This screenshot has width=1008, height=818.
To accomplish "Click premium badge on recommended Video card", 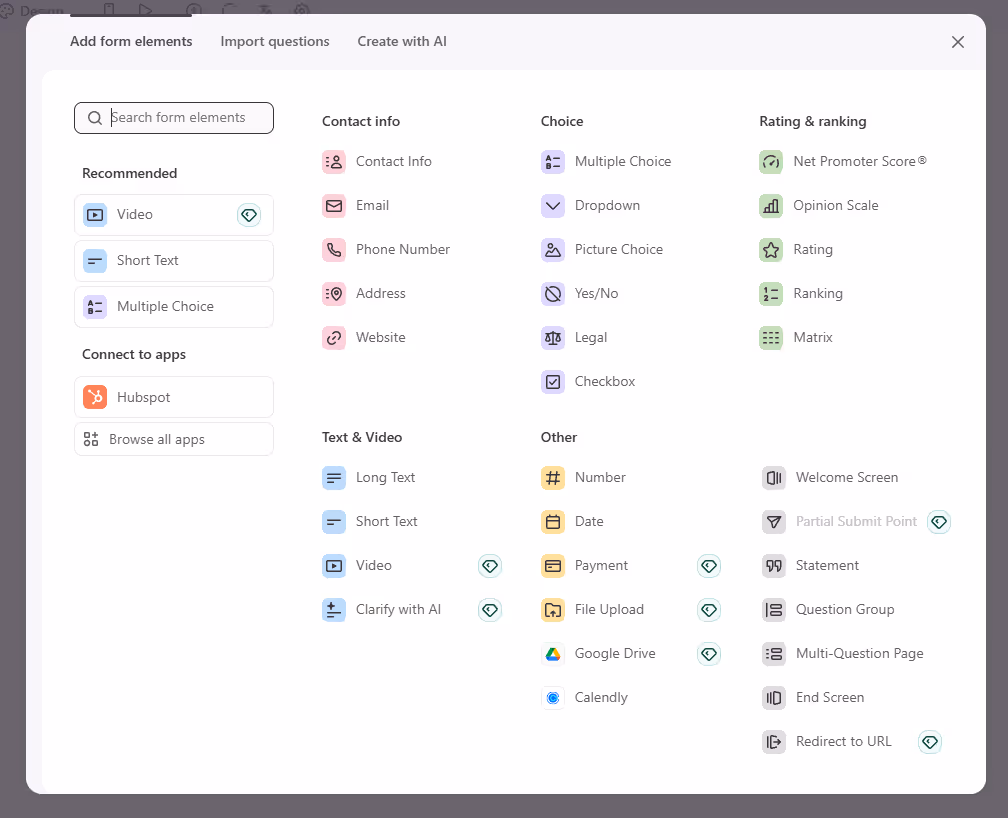I will tap(249, 215).
